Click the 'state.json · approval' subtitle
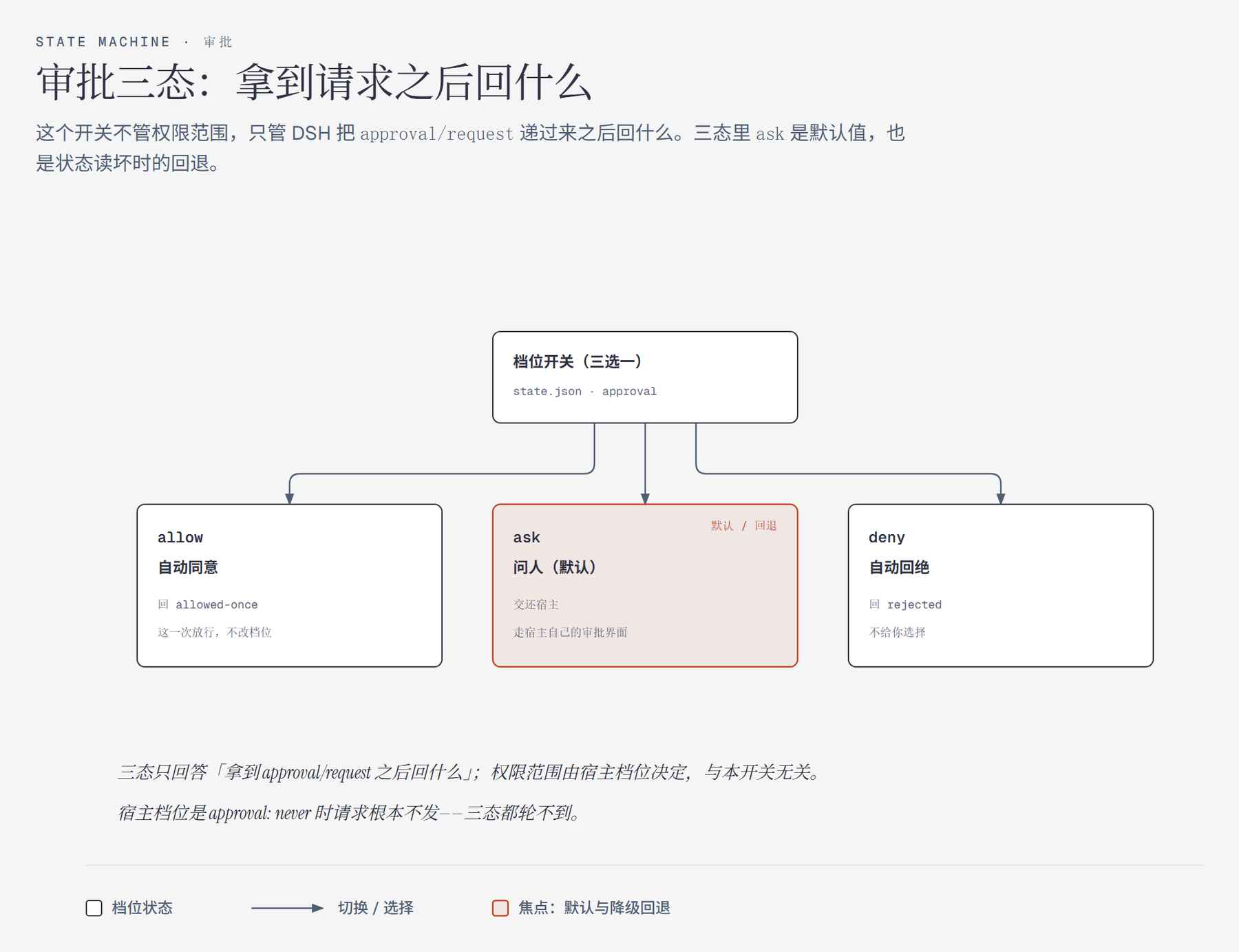This screenshot has width=1239, height=952. pos(584,391)
